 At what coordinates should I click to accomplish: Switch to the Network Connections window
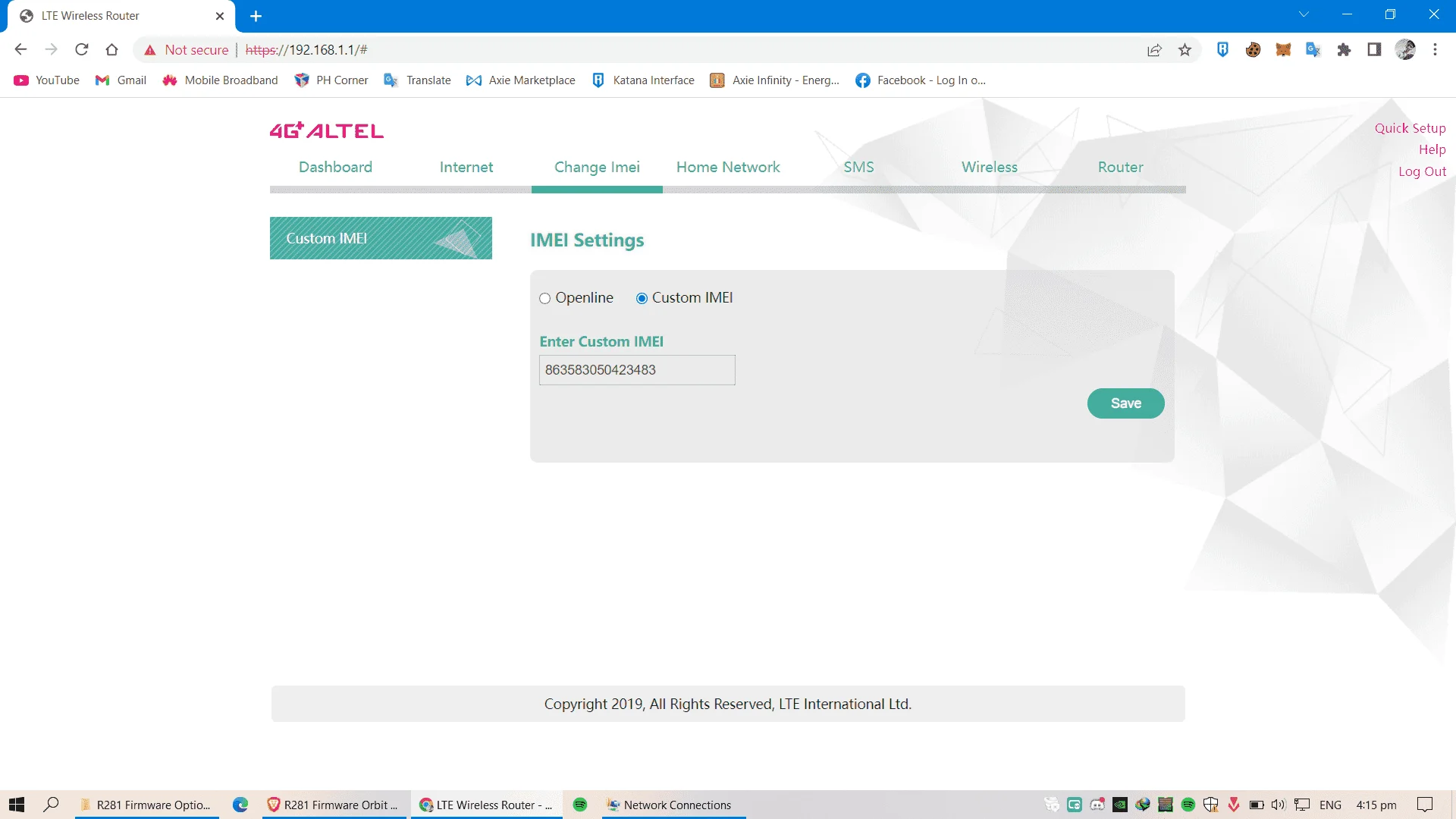click(x=674, y=805)
